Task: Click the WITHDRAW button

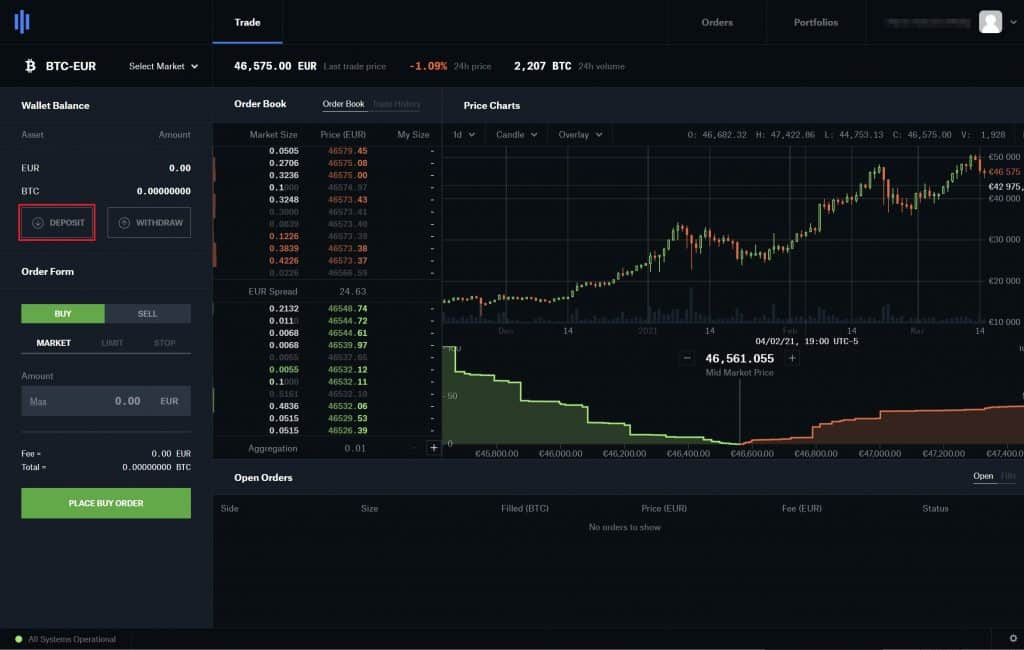Action: (x=148, y=222)
